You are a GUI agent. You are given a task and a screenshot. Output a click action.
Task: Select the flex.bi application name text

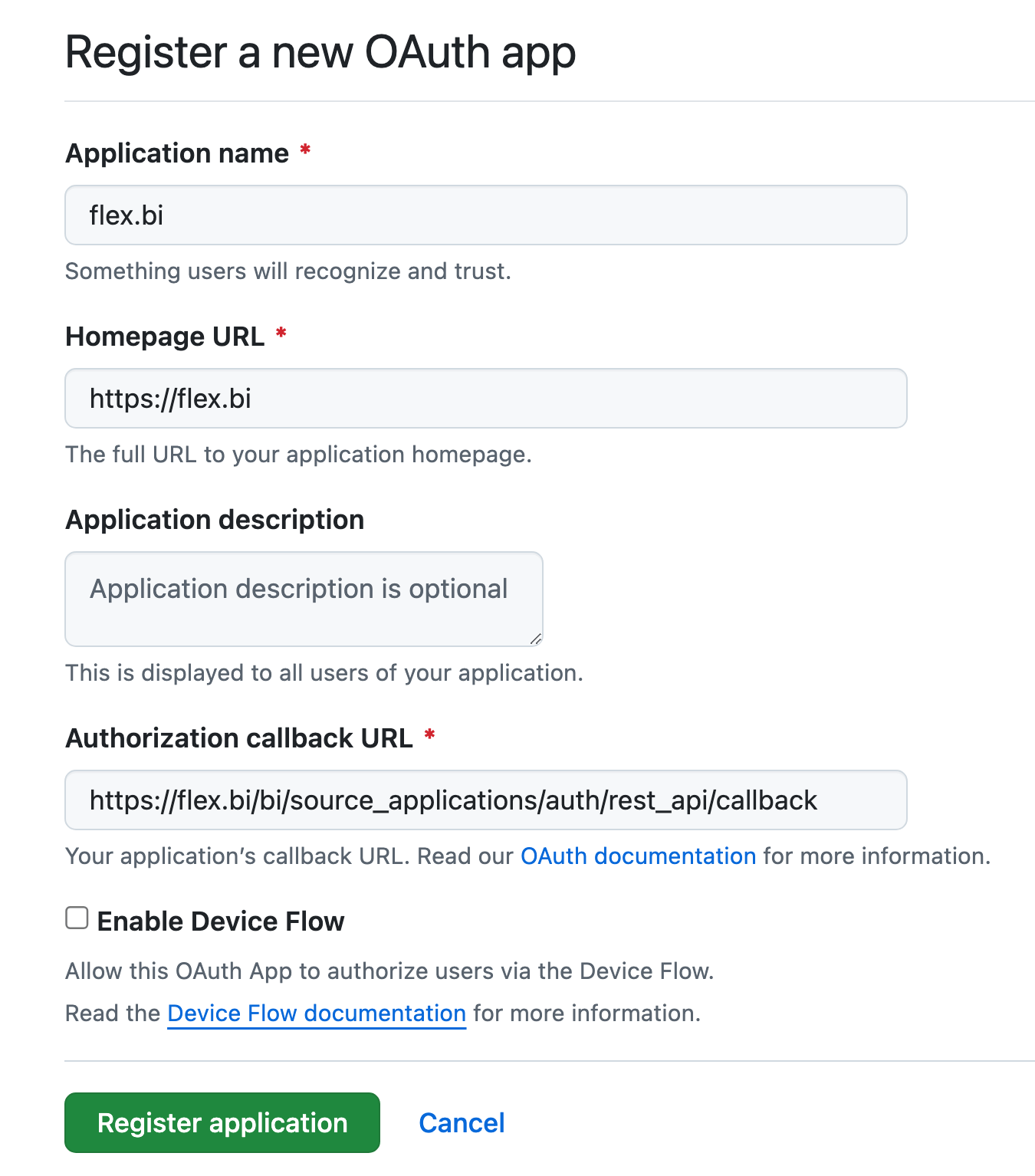(127, 215)
